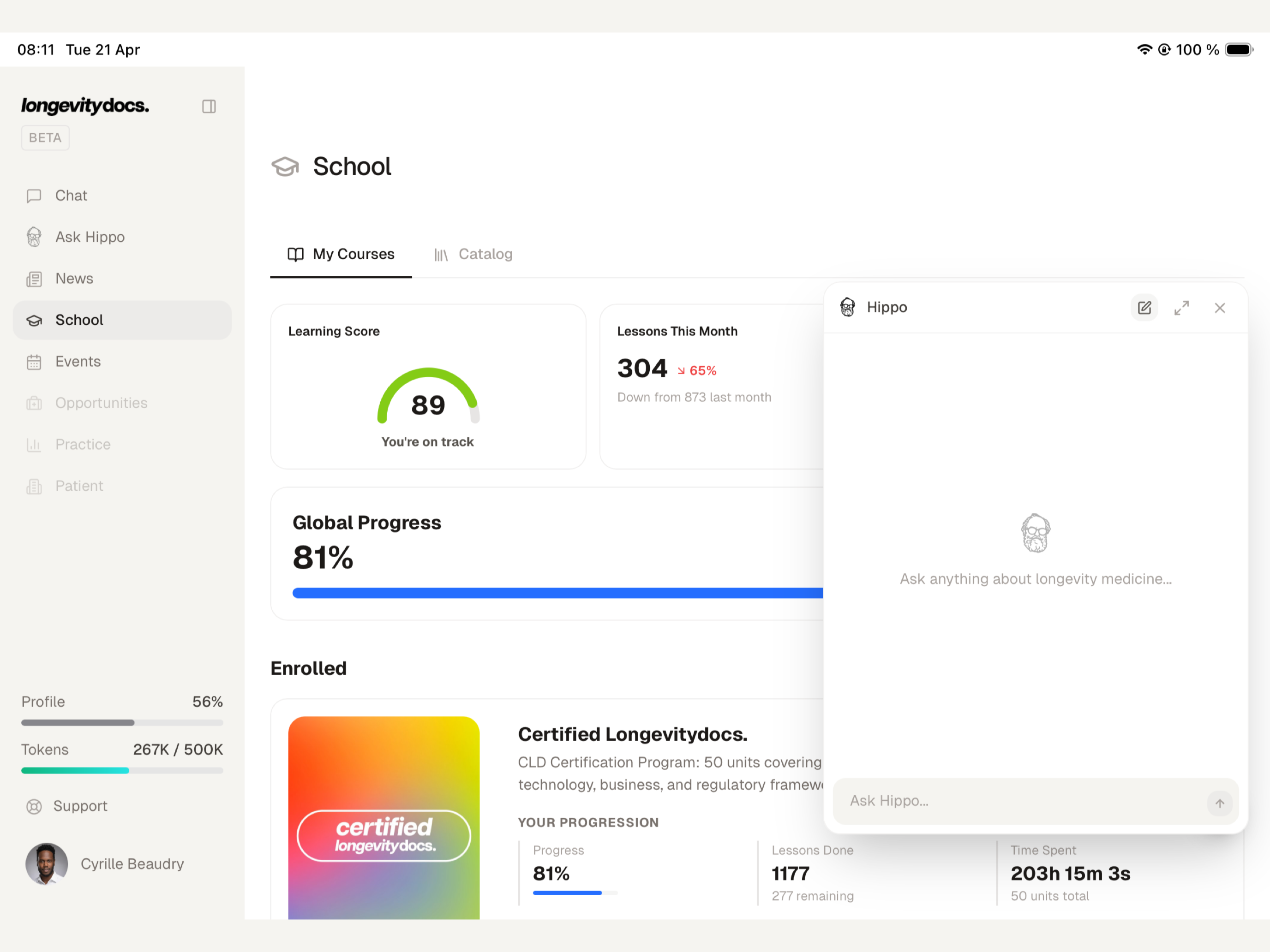Click the orientation lock status icon
This screenshot has height=952, width=1270.
tap(1164, 49)
